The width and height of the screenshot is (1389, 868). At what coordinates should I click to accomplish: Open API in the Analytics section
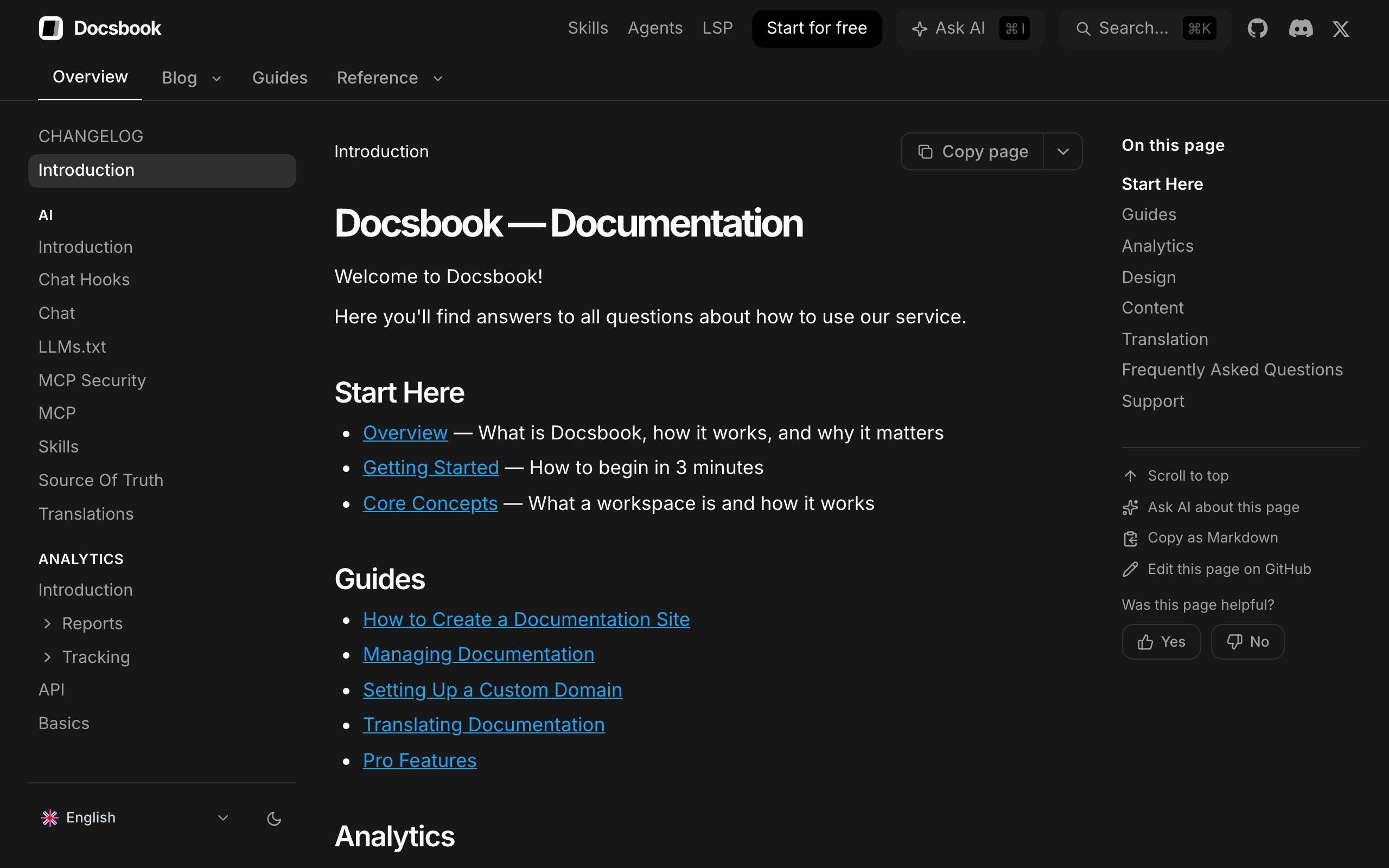[52, 690]
